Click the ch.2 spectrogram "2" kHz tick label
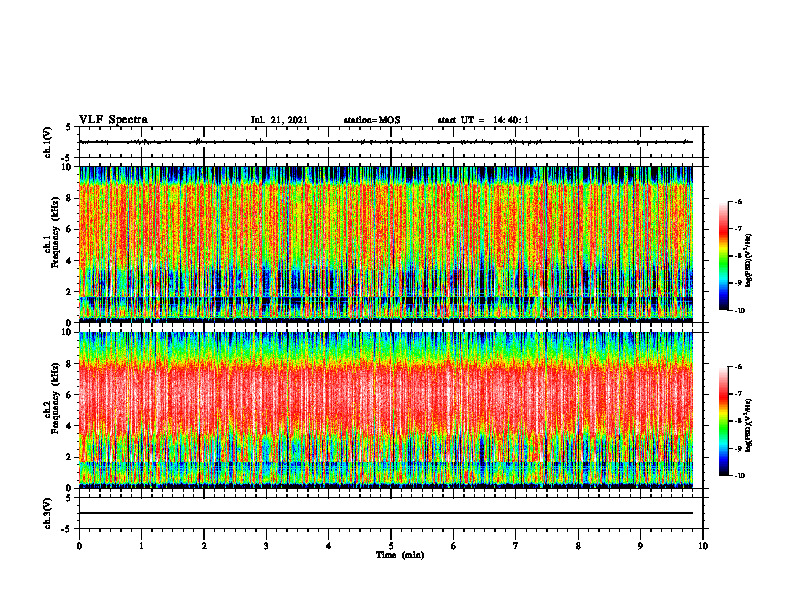The height and width of the screenshot is (612, 792). click(70, 457)
